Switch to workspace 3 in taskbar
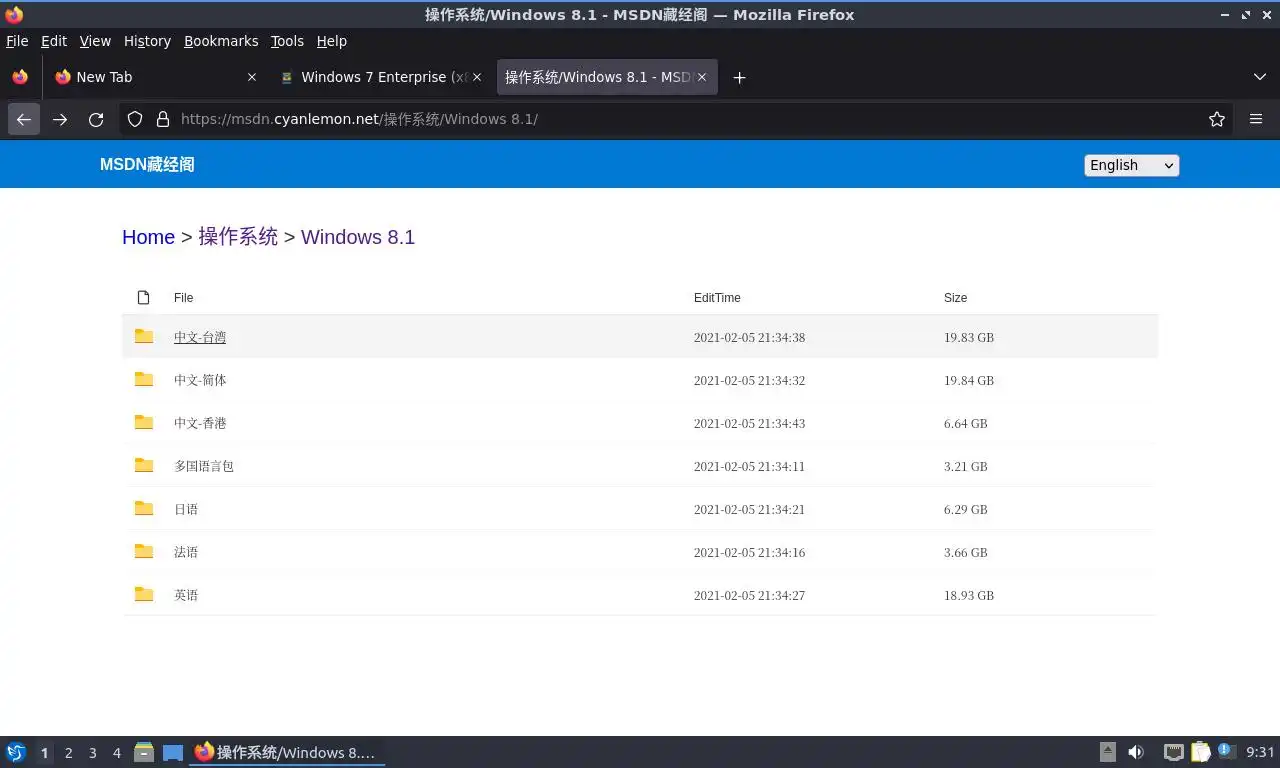Viewport: 1280px width, 768px height. [93, 753]
